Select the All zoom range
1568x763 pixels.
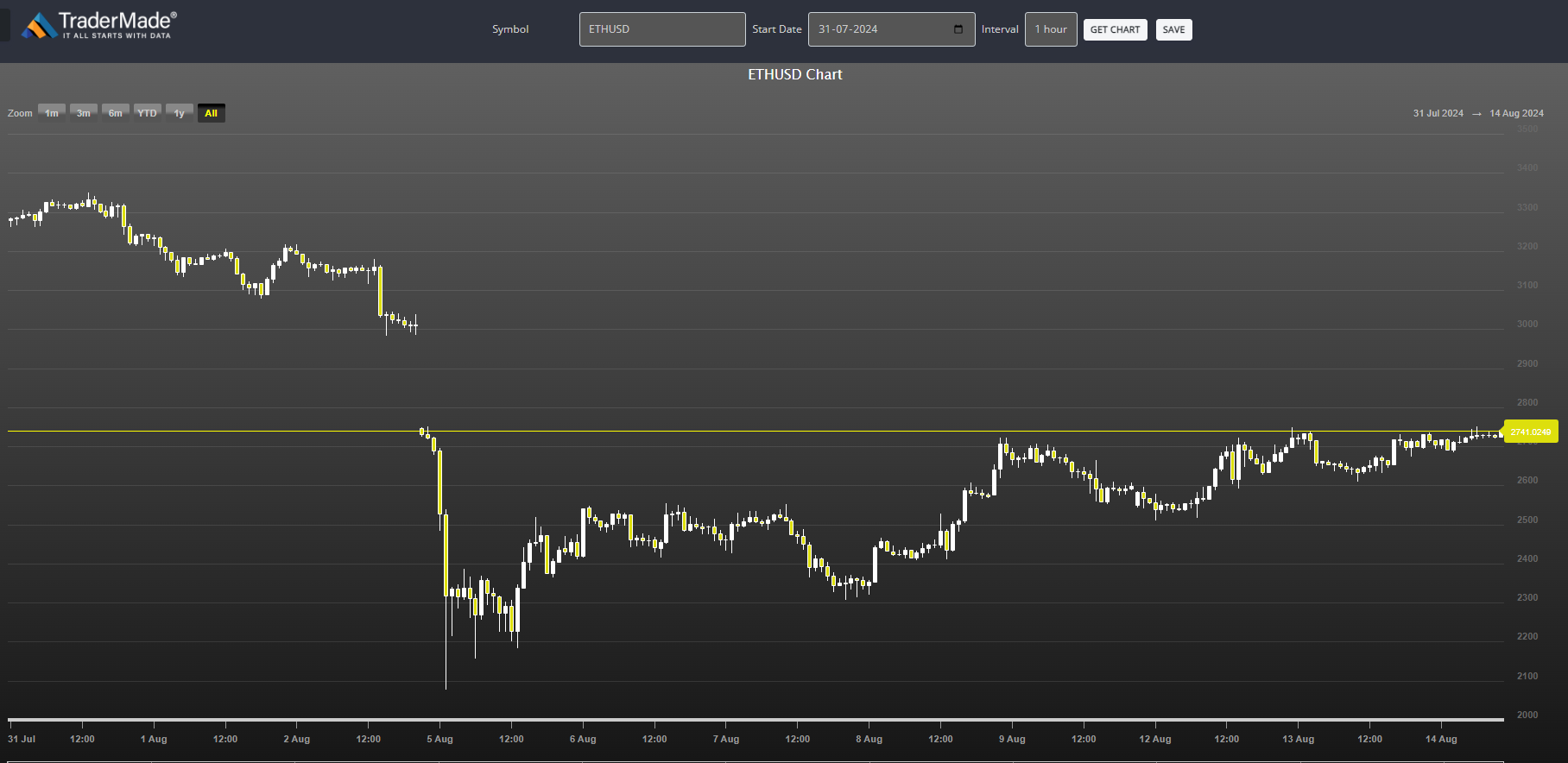click(212, 113)
